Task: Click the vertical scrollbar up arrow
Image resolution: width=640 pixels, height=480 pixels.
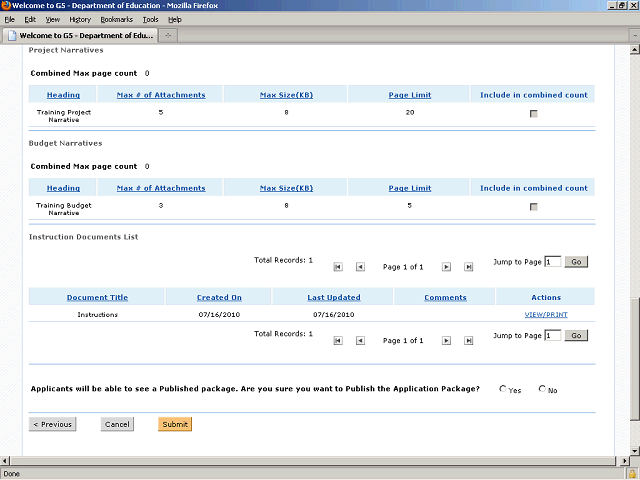Action: point(634,50)
